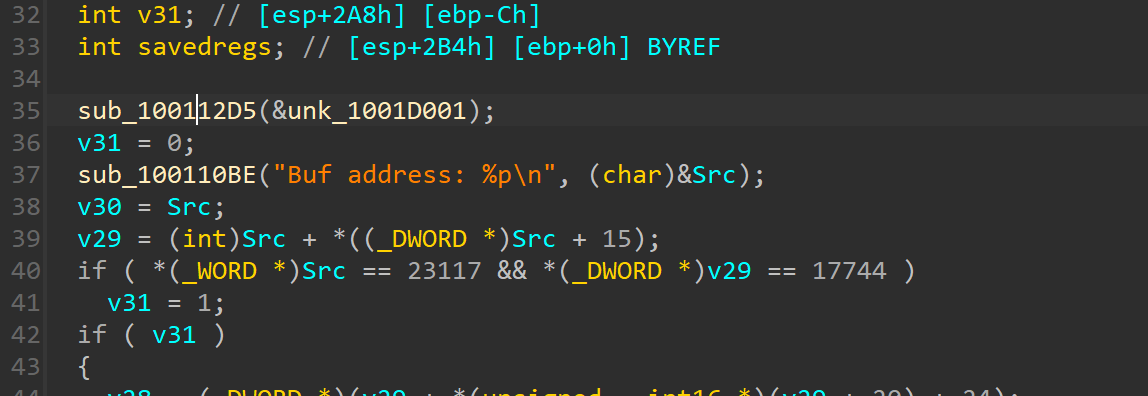Click v29 at the start of line 39
This screenshot has width=1148, height=396.
coord(100,239)
